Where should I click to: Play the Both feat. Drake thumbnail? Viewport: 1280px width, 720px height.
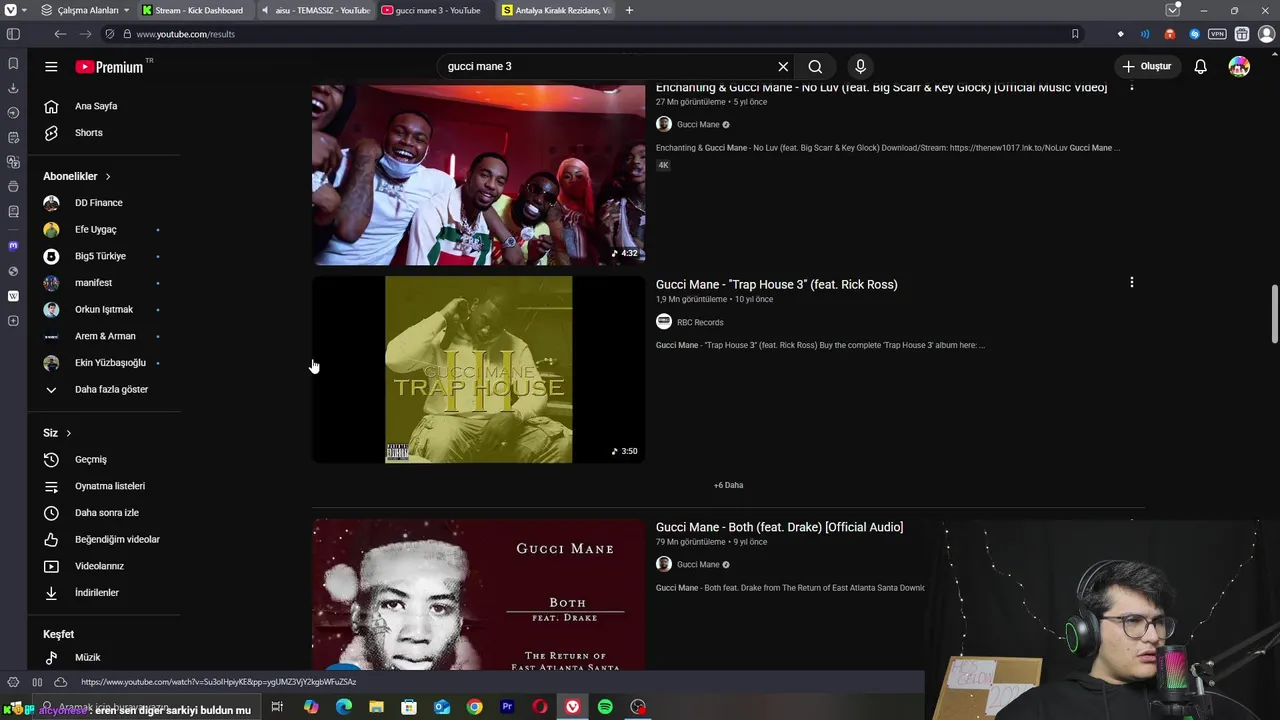[x=478, y=595]
